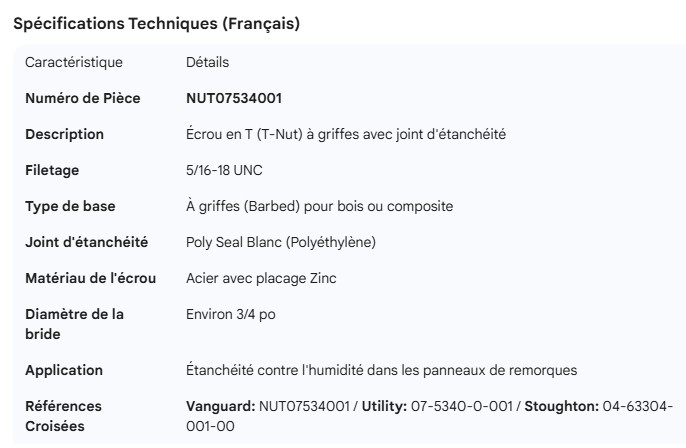Click the '5/16-18 UNC' thread value
686x448 pixels.
(x=224, y=170)
